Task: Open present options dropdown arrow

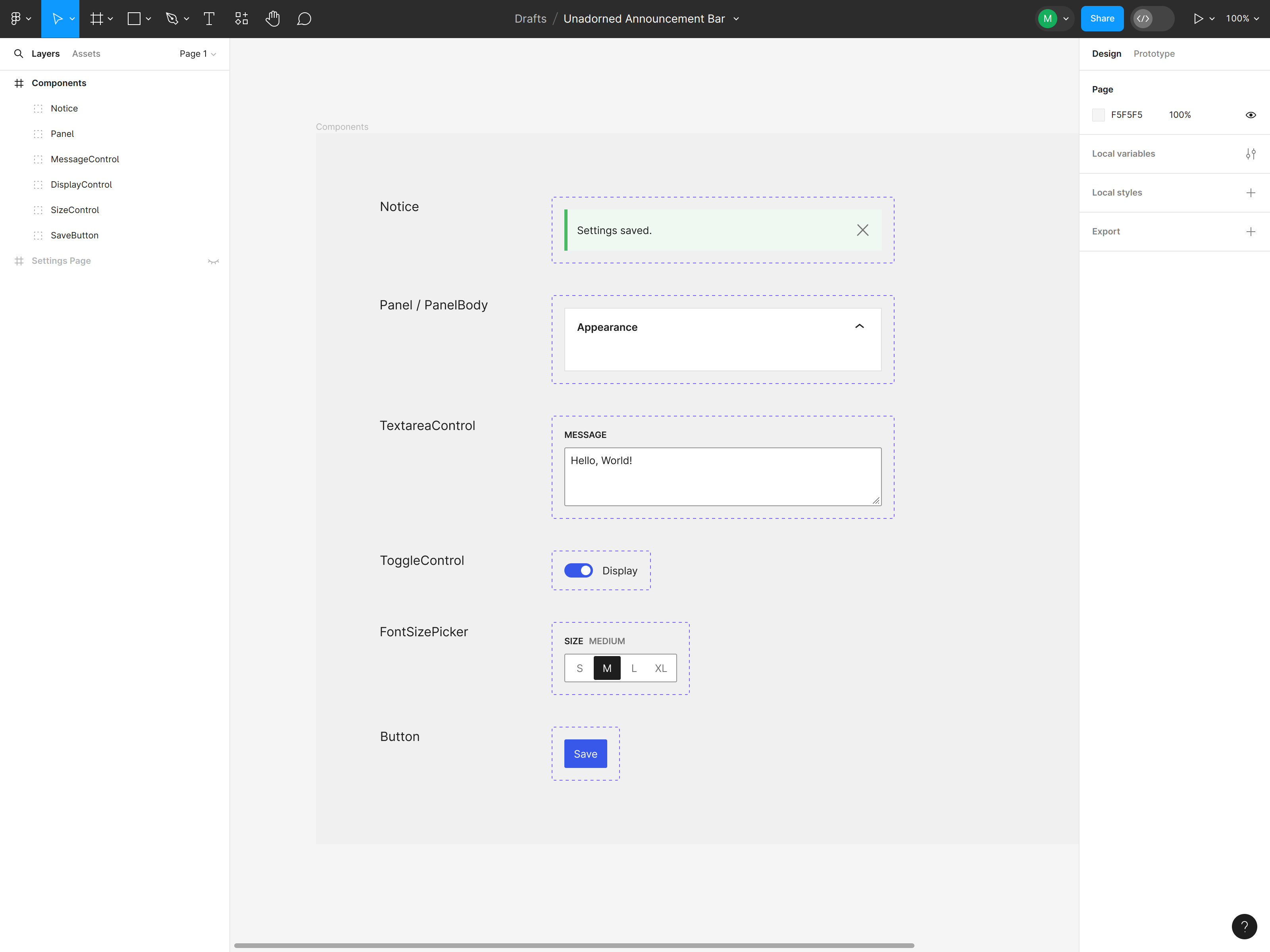Action: (1212, 19)
